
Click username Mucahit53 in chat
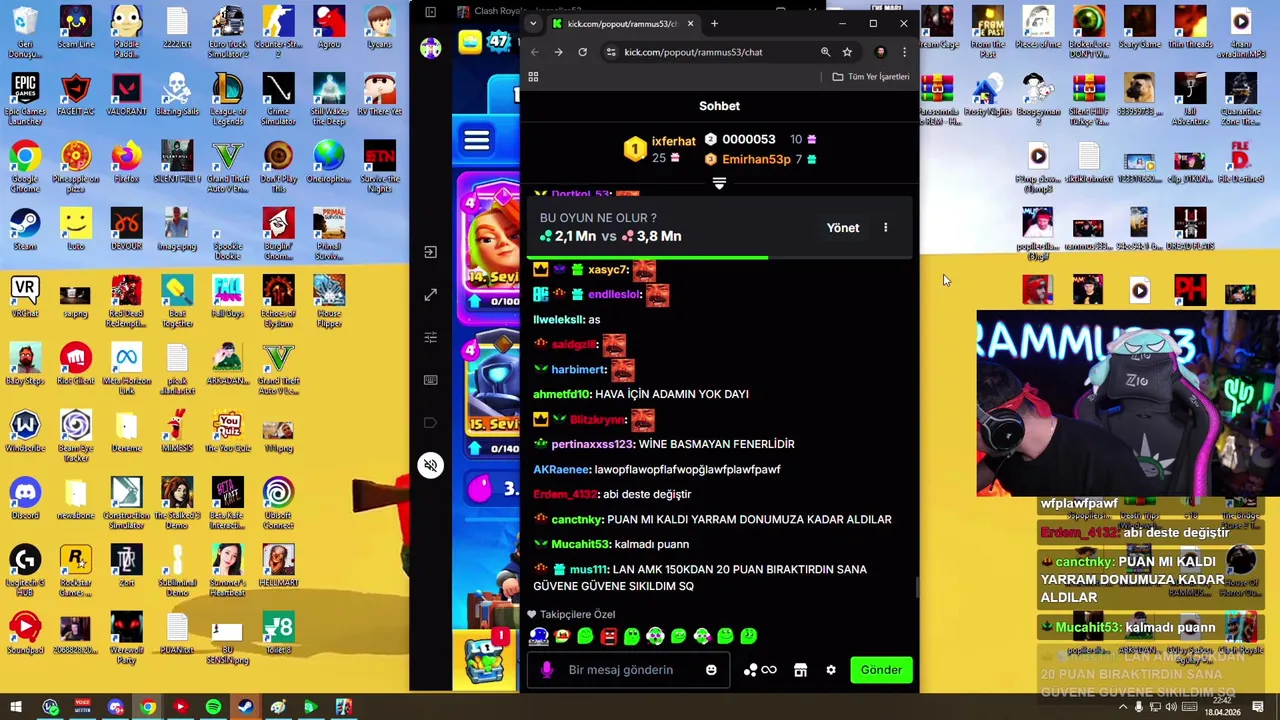point(580,544)
